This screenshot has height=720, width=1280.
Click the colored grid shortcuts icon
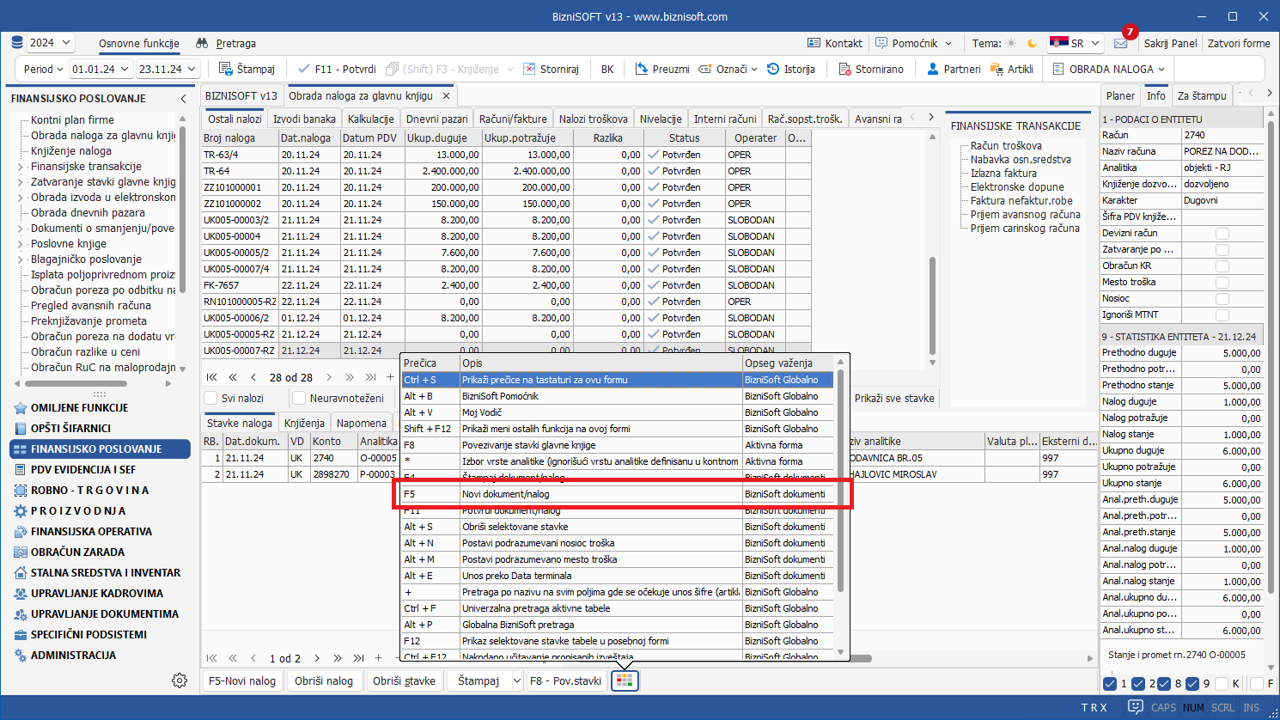pyautogui.click(x=624, y=681)
